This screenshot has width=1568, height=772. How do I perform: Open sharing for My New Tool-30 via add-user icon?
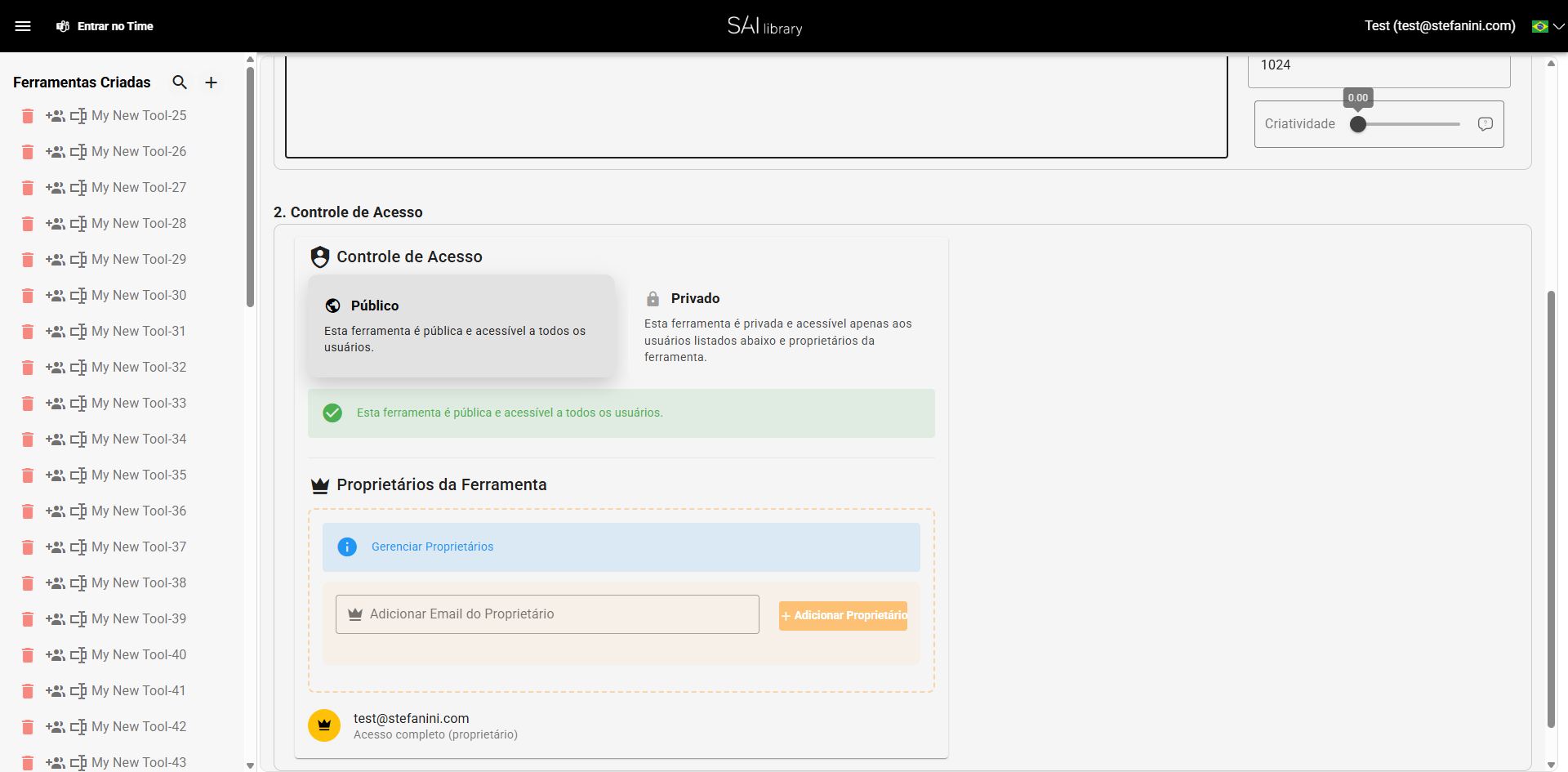click(x=56, y=295)
